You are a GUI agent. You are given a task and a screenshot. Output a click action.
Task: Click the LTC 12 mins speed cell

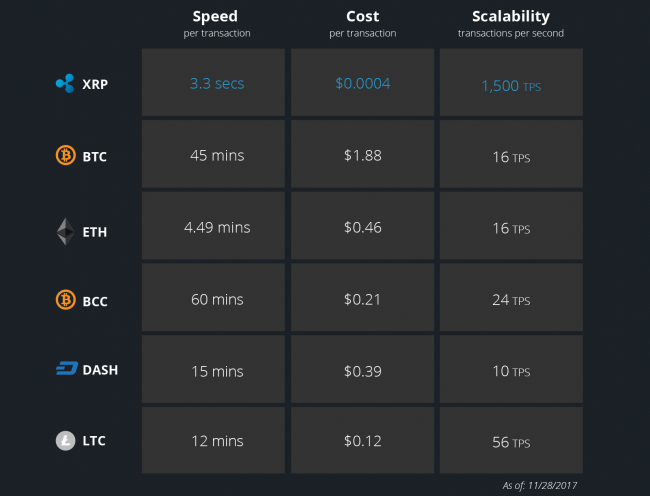point(213,440)
